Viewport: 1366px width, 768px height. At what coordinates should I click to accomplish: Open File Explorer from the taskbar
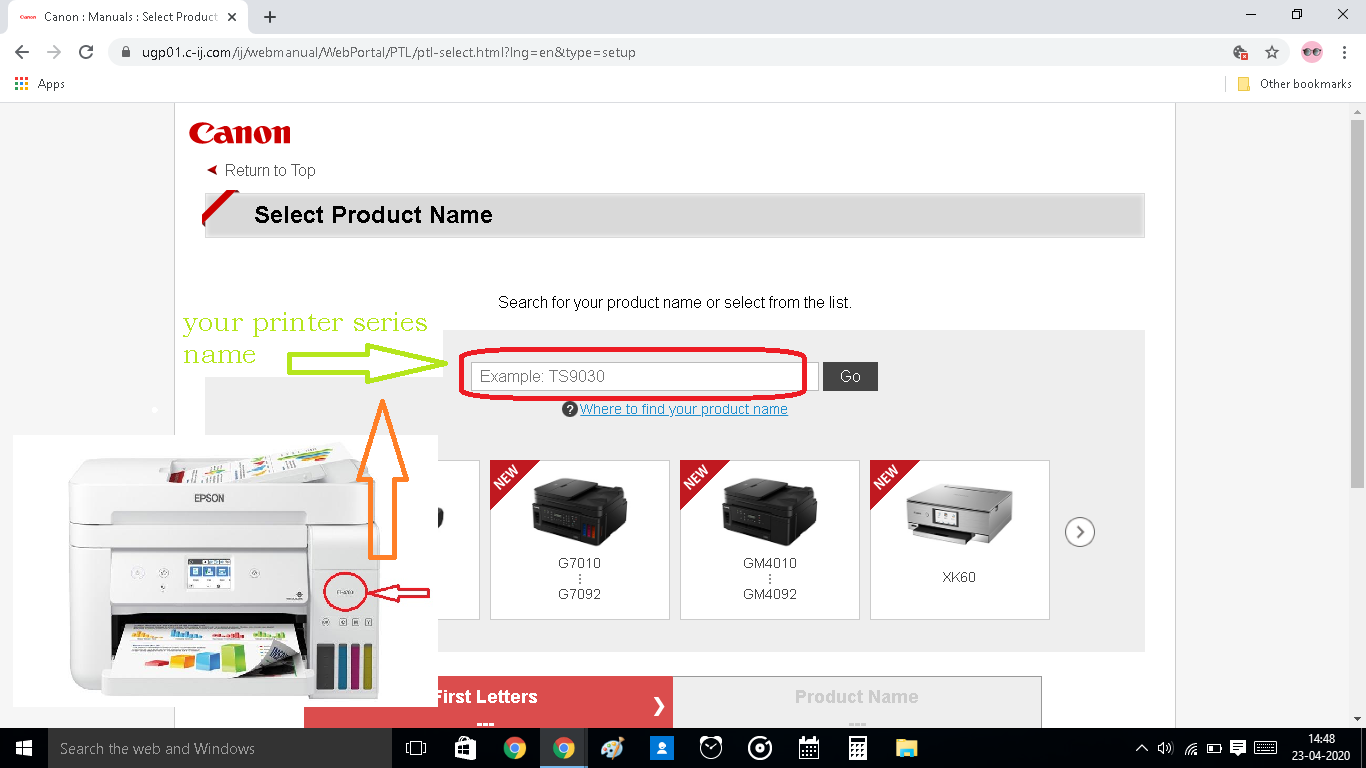point(907,748)
